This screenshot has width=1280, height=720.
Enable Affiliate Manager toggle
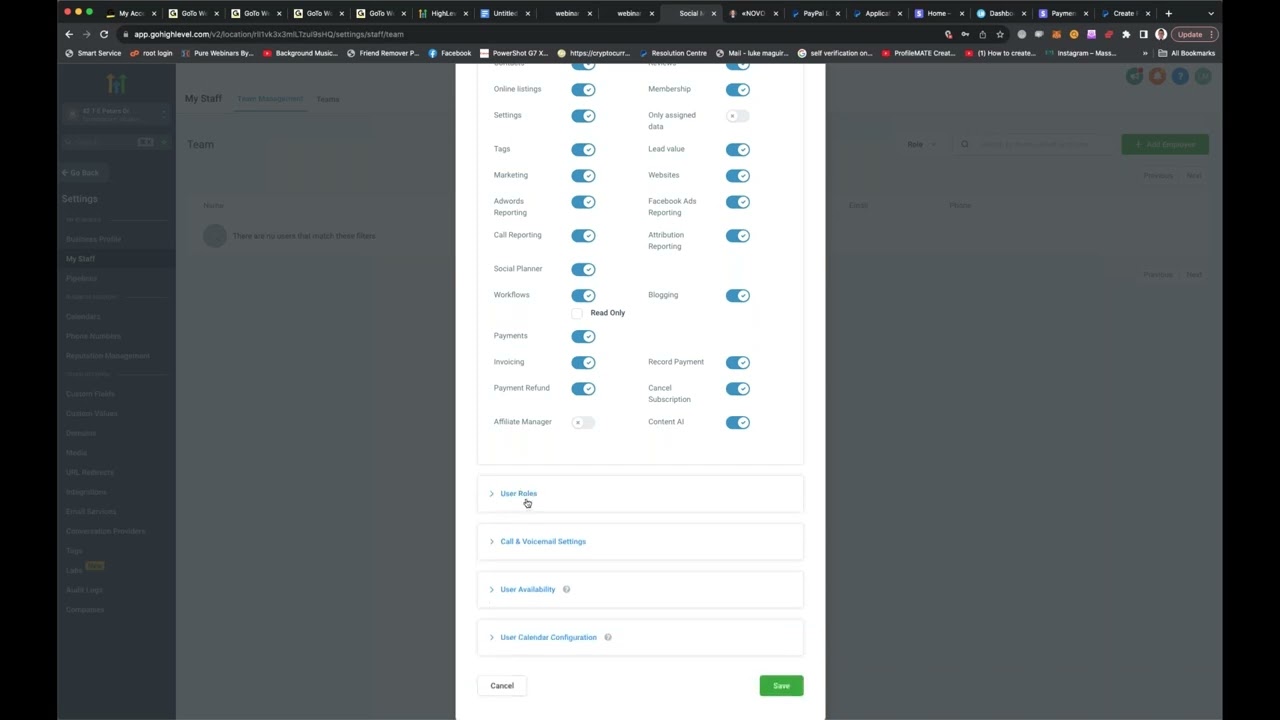[x=583, y=423]
